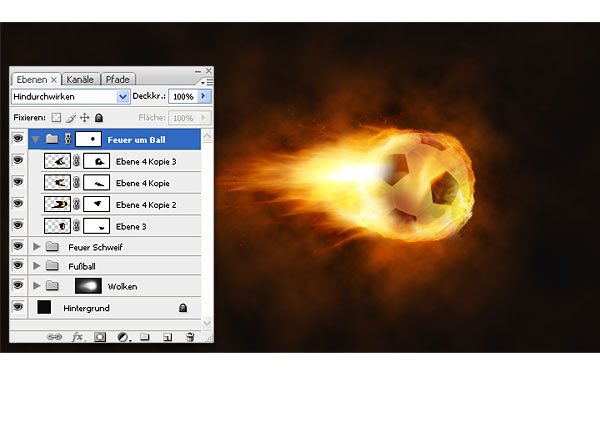Collapse the Feuer um Ball group
Image resolution: width=600 pixels, height=427 pixels.
pyautogui.click(x=36, y=139)
